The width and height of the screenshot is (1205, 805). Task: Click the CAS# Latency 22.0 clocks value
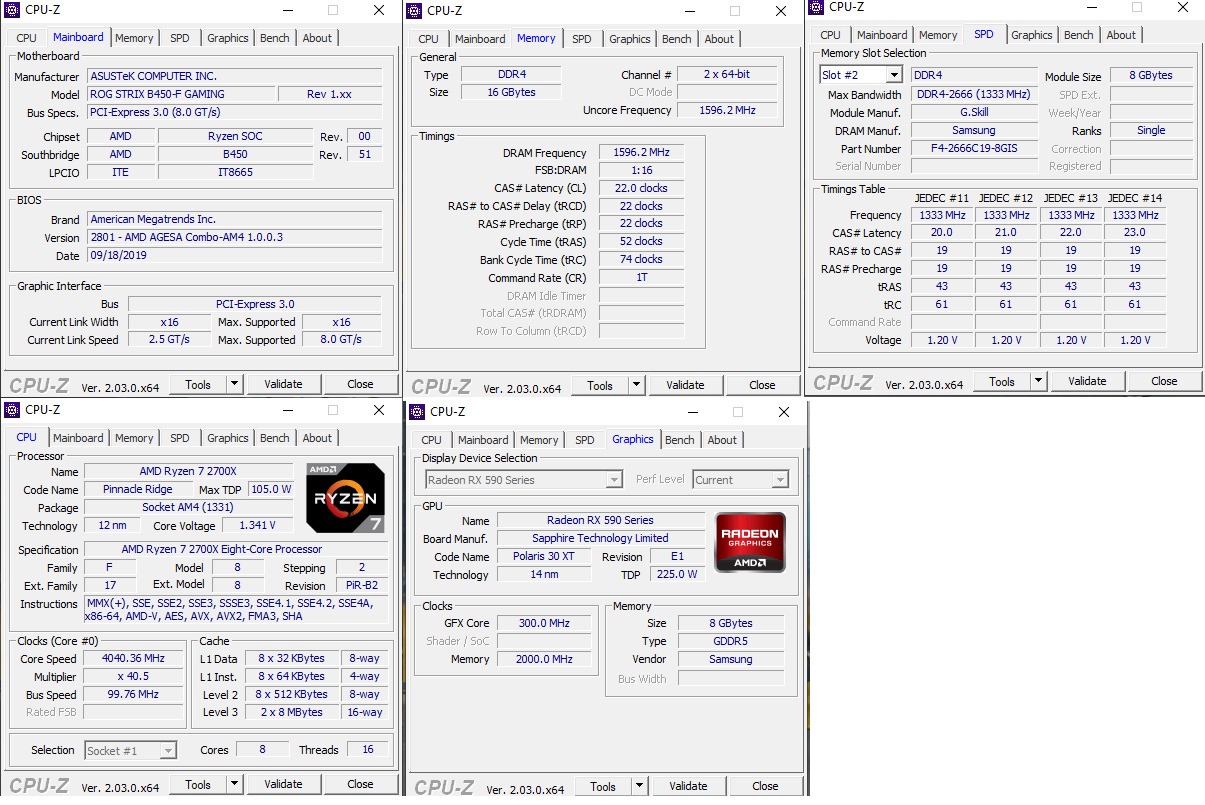[642, 188]
